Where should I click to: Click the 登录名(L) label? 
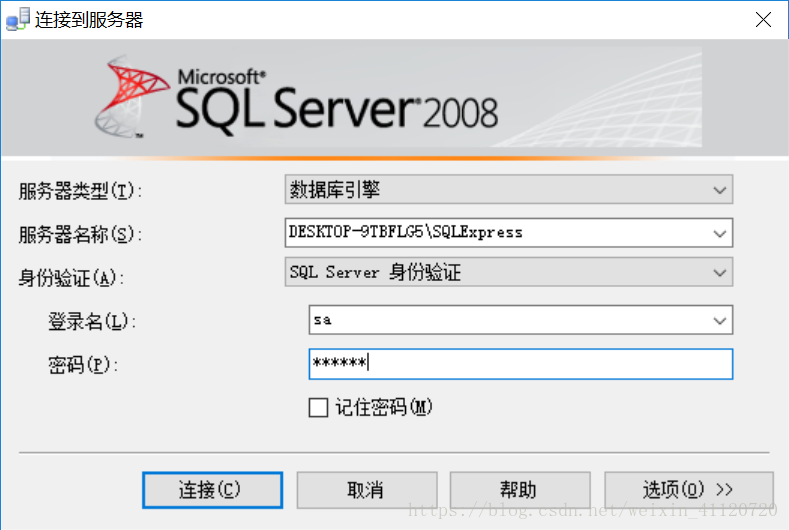pos(92,321)
